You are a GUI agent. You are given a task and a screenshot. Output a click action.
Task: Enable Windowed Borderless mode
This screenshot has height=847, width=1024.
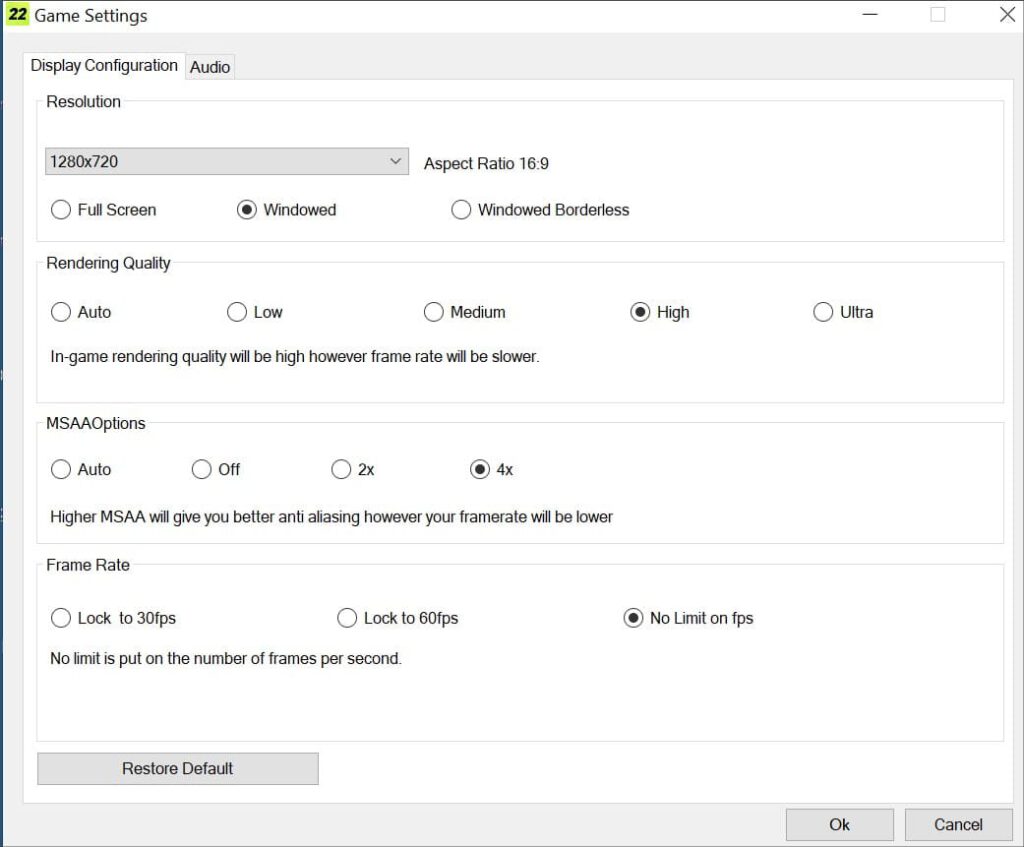pos(461,210)
